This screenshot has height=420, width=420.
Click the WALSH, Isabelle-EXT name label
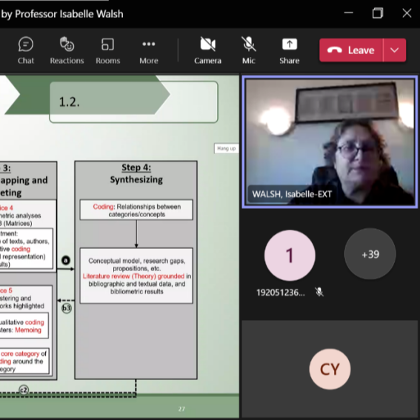pyautogui.click(x=292, y=194)
